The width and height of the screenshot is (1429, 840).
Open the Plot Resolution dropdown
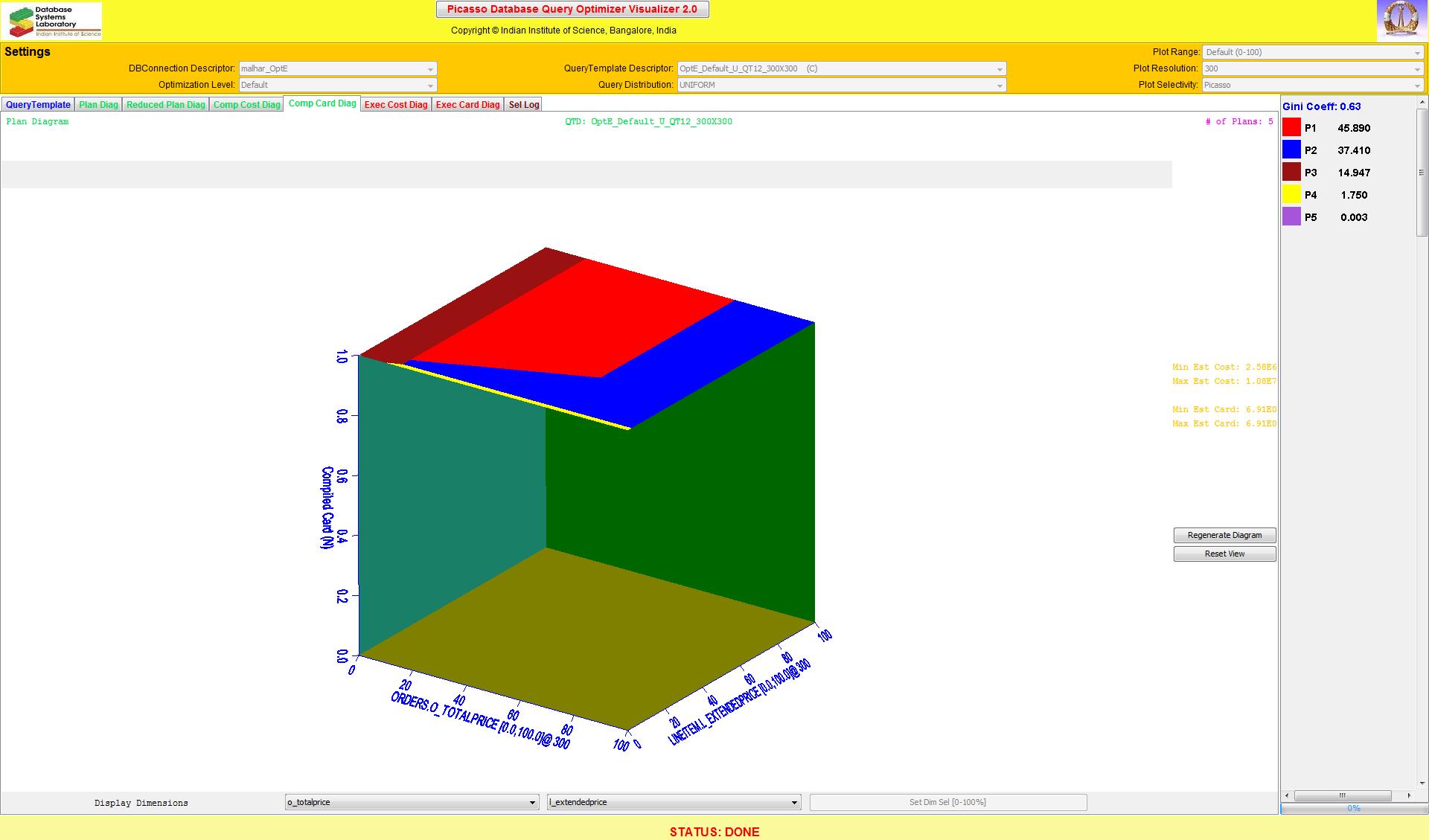1313,68
